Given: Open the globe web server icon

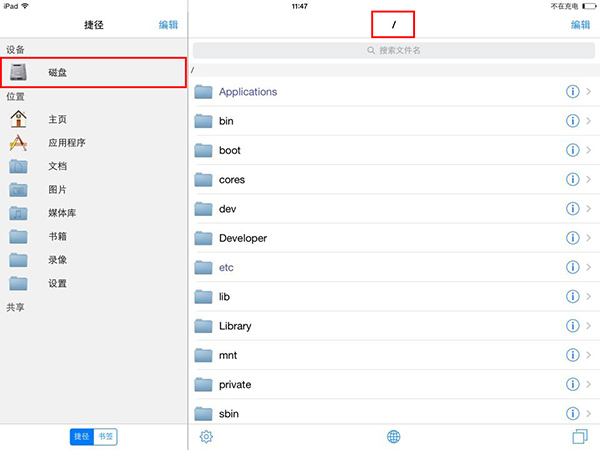Looking at the screenshot, I should [393, 436].
